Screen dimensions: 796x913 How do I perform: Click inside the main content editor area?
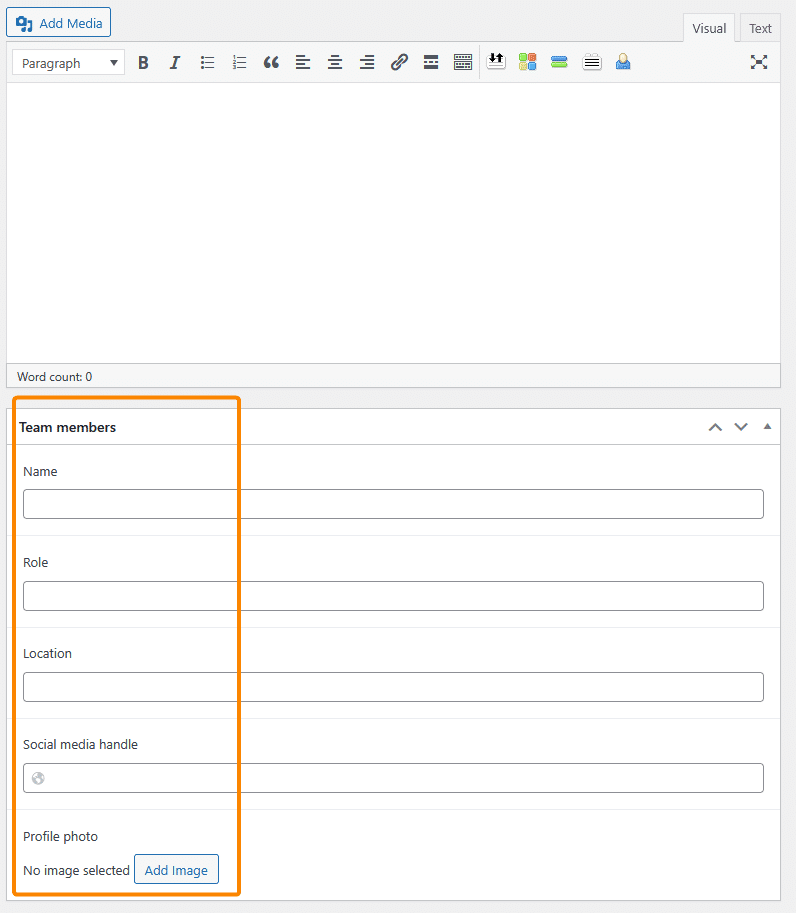pos(393,223)
